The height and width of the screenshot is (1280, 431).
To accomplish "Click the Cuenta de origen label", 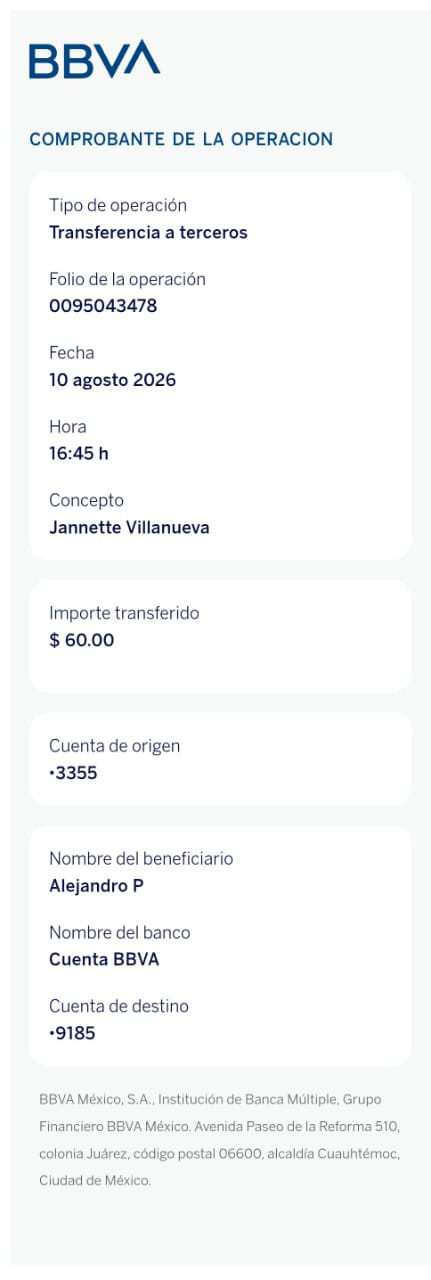I will (x=115, y=746).
